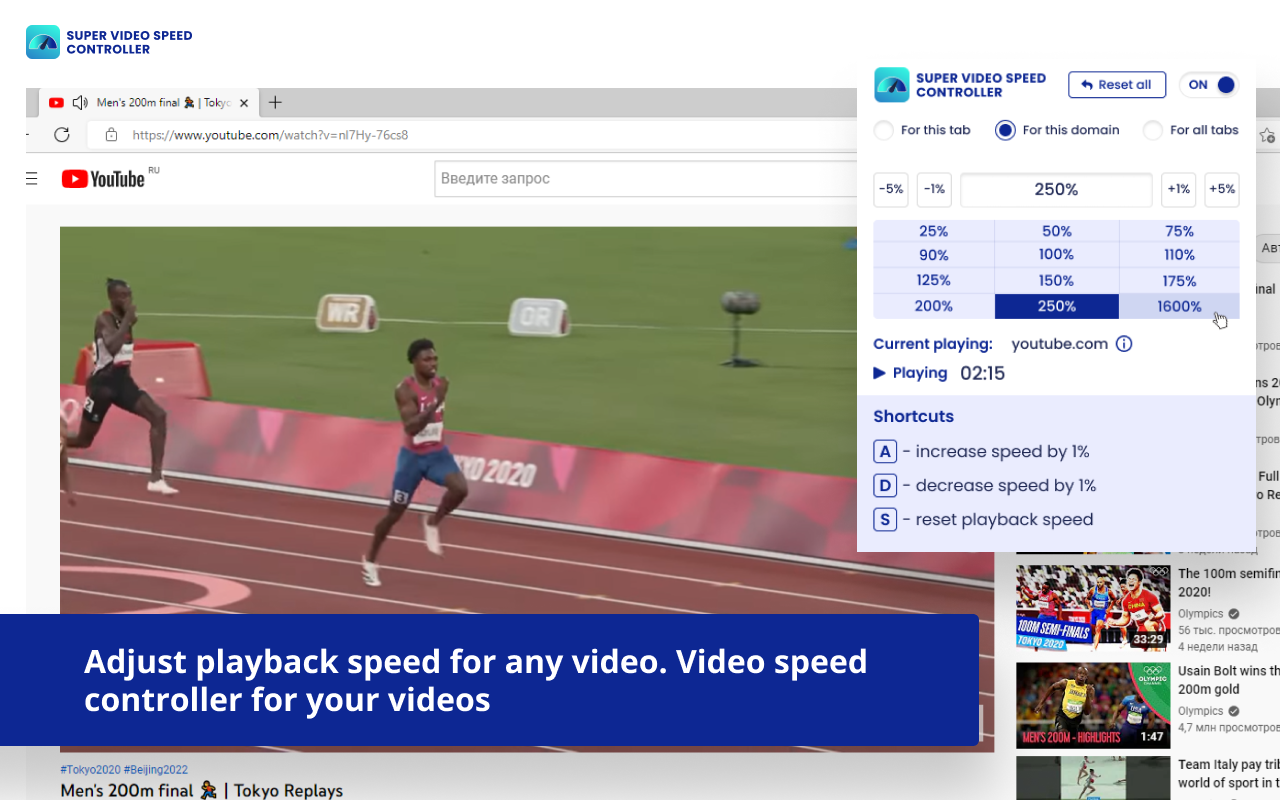Screen dimensions: 1280x800
Task: Mute the tab via its speaker icon
Action: 79,102
